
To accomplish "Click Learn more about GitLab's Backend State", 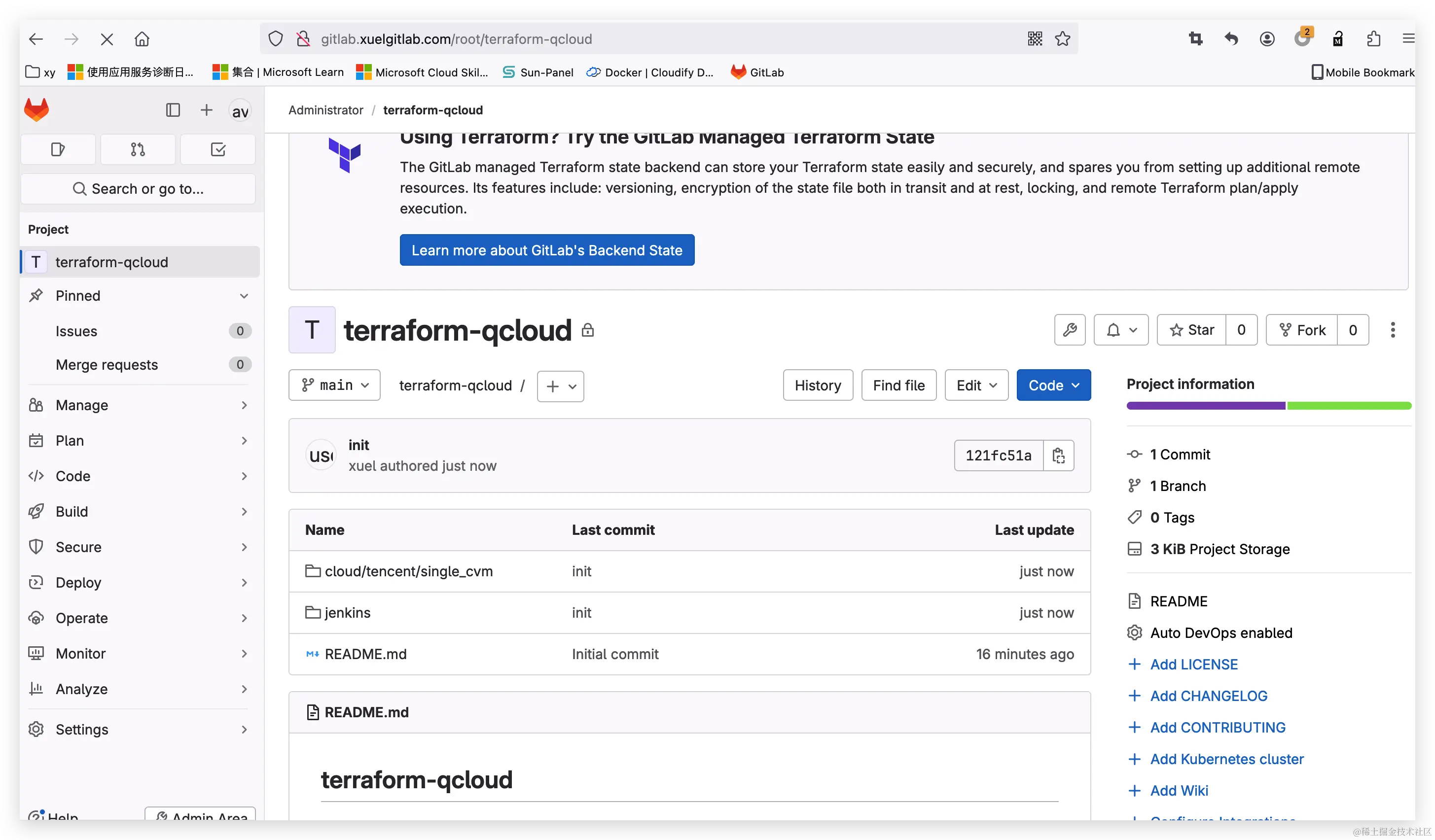I will point(547,250).
